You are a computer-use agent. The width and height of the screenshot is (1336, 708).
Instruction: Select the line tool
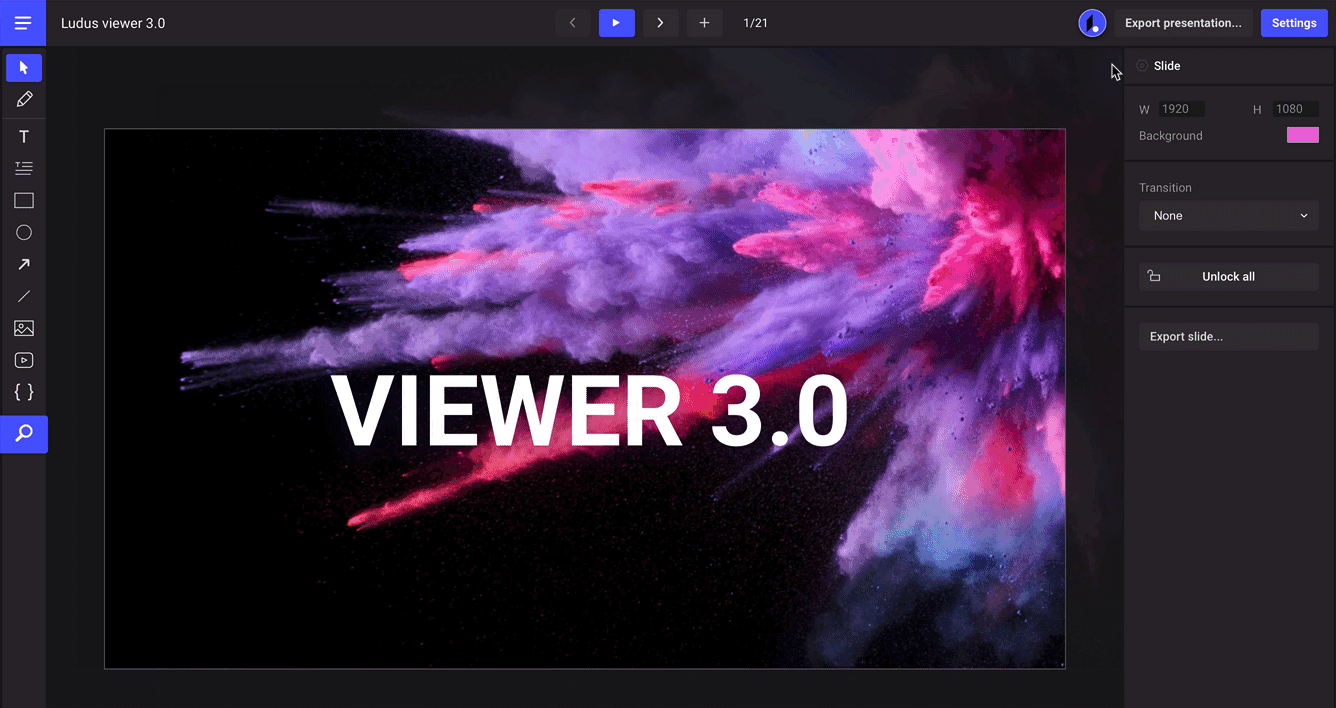point(24,296)
